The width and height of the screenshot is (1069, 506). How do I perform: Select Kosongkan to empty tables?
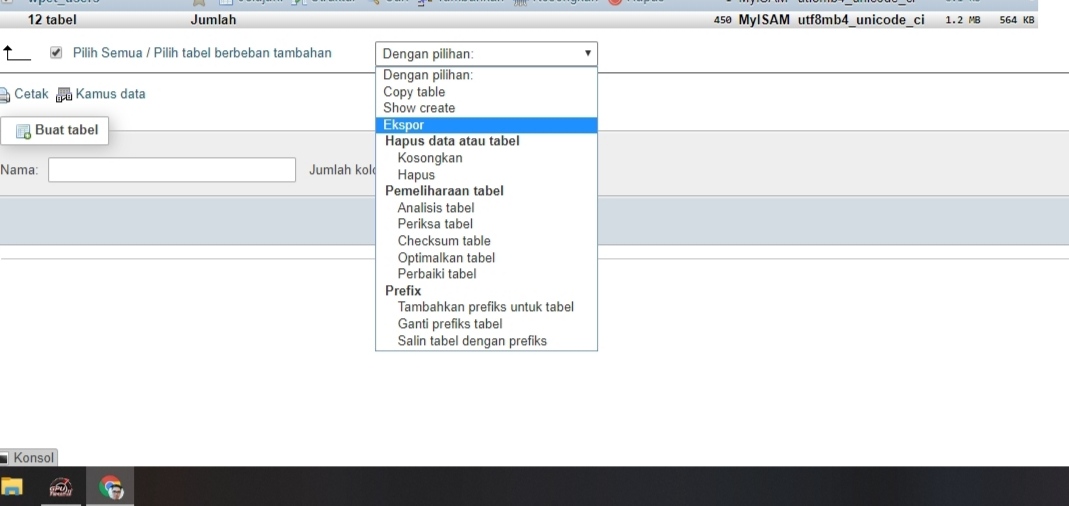click(430, 158)
